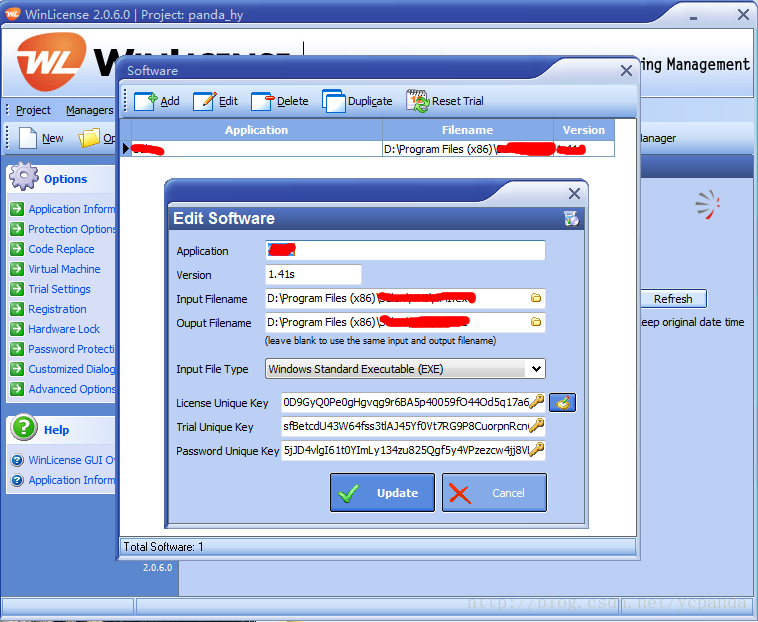Click the Refresh button in main window
The height and width of the screenshot is (622, 758).
673,299
